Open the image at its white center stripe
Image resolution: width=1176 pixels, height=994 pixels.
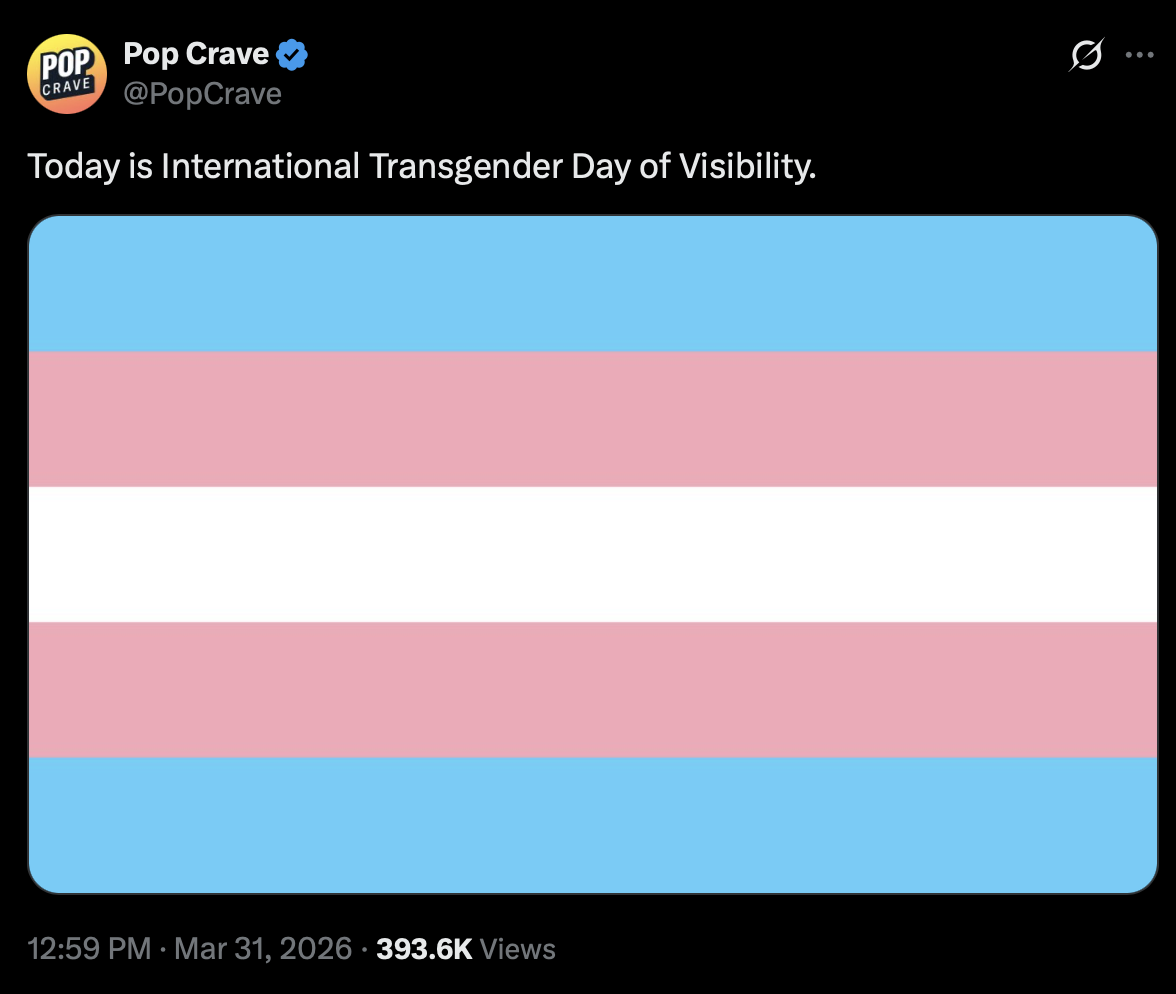click(592, 554)
